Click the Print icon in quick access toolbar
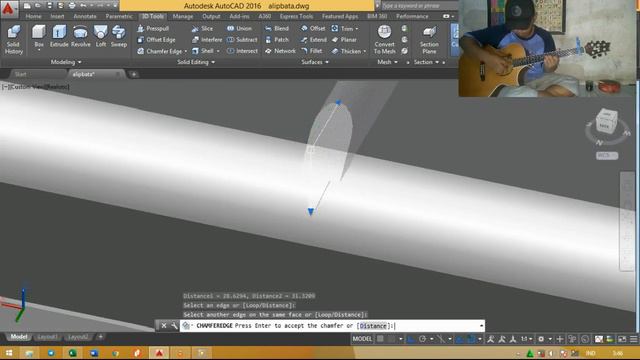 72,6
